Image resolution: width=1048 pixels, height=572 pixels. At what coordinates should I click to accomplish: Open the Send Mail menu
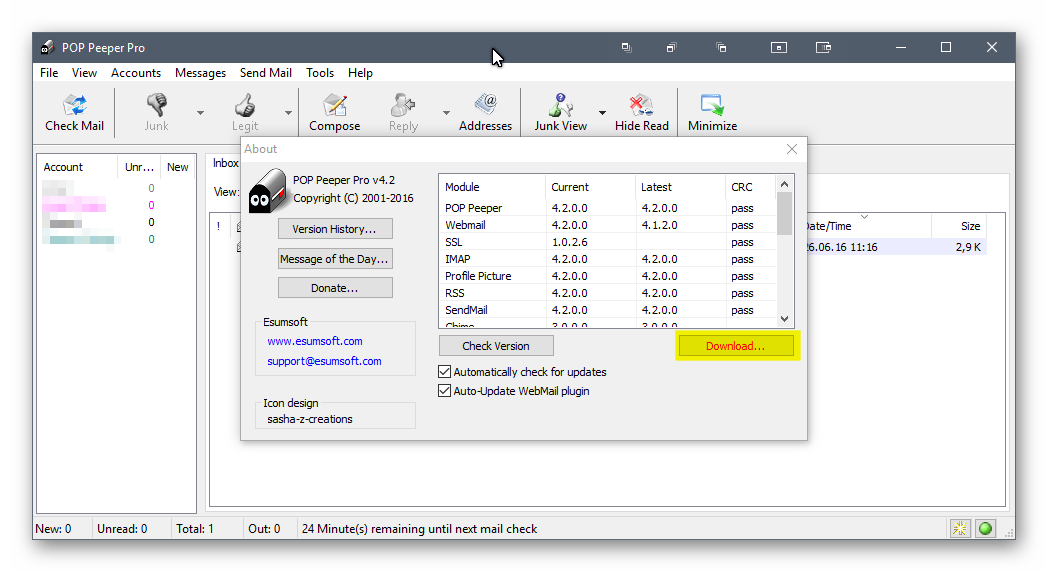coord(265,73)
